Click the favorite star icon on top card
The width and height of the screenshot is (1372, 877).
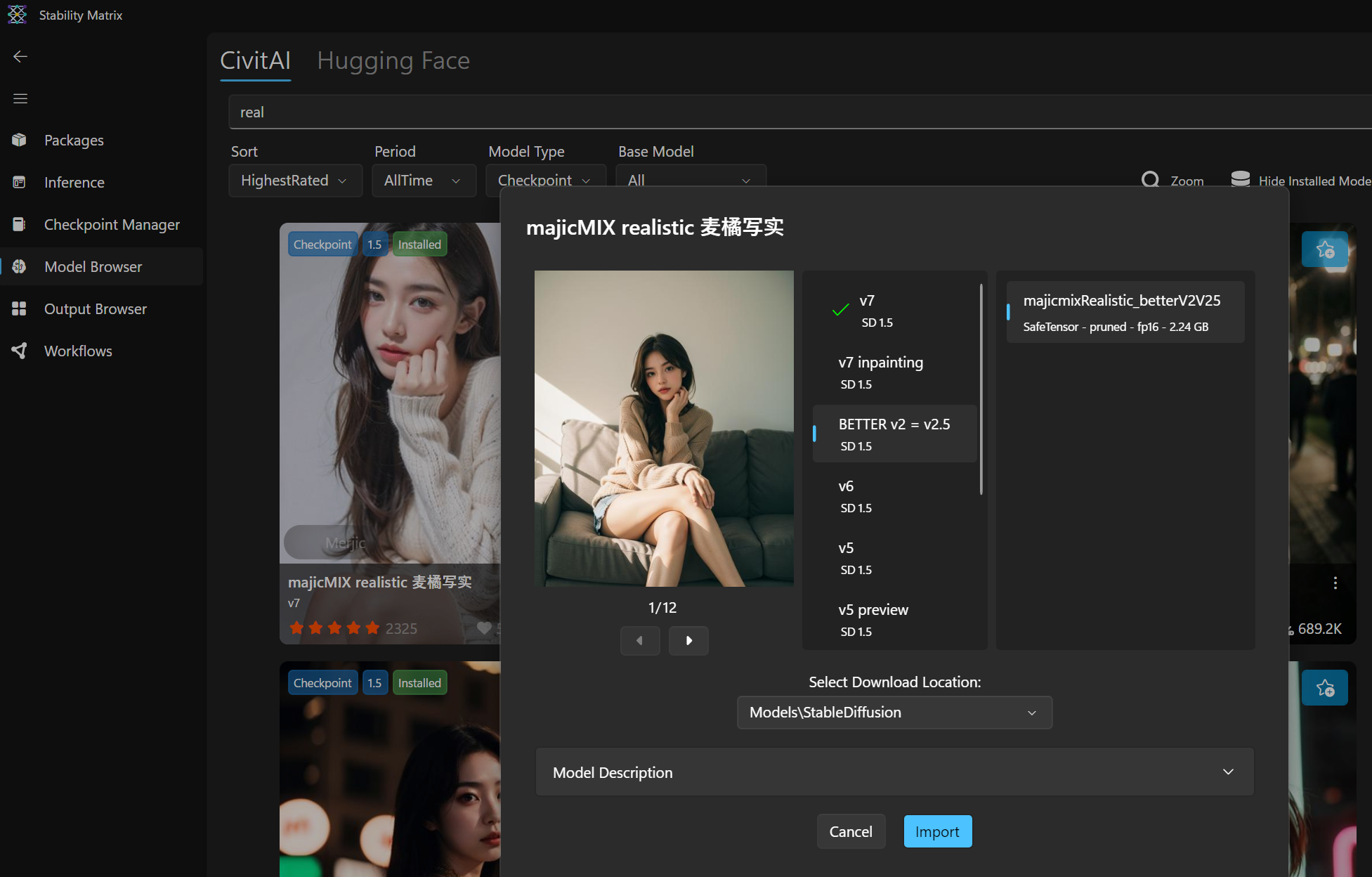(x=1325, y=249)
